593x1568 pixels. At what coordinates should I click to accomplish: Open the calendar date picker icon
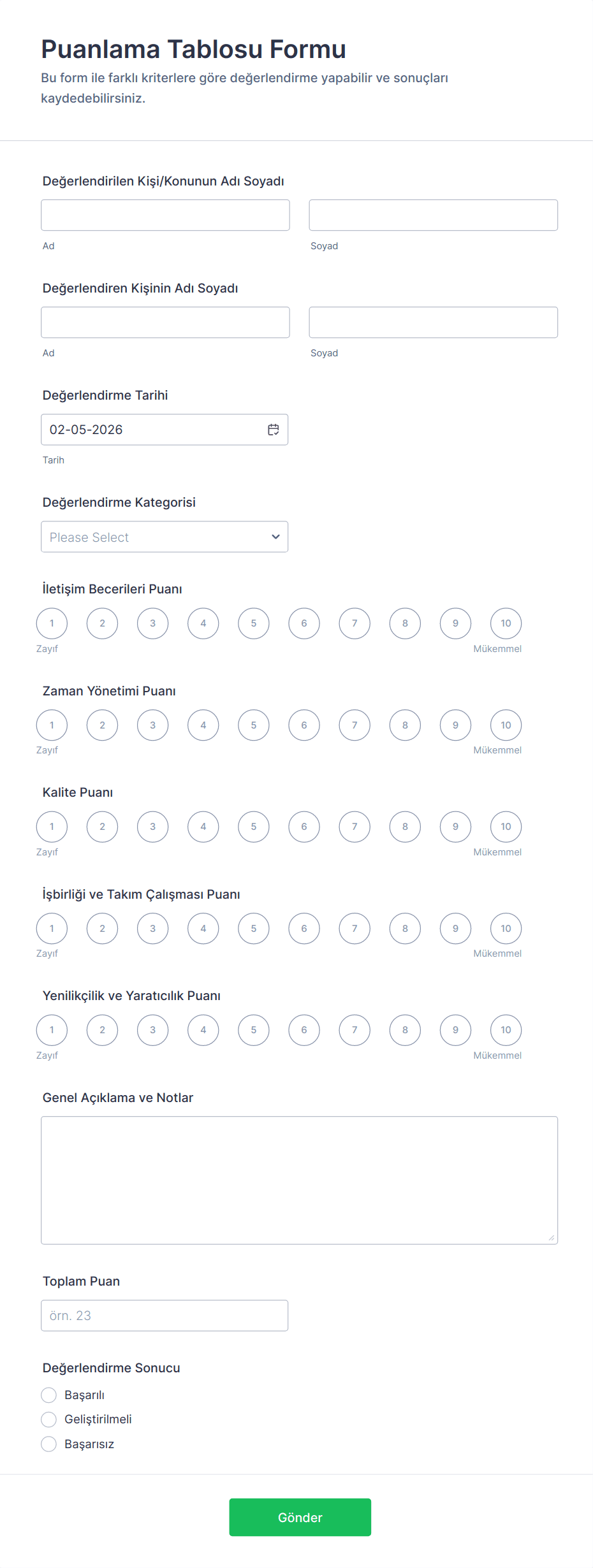click(274, 430)
